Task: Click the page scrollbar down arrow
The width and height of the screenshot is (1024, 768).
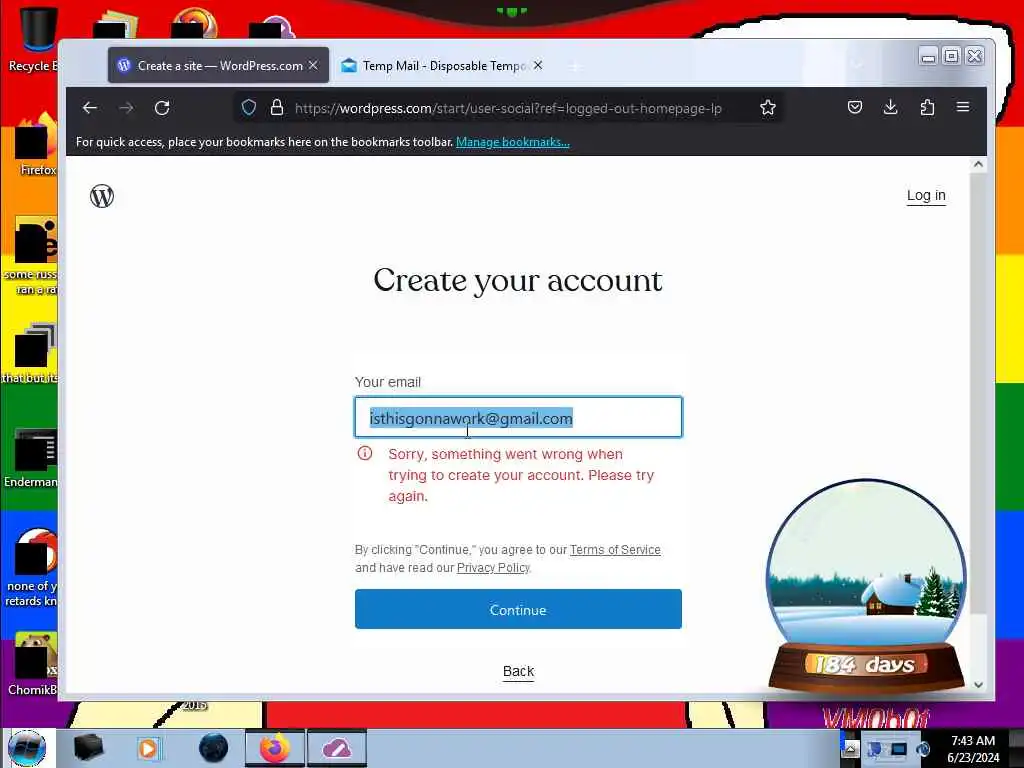Action: coord(978,685)
